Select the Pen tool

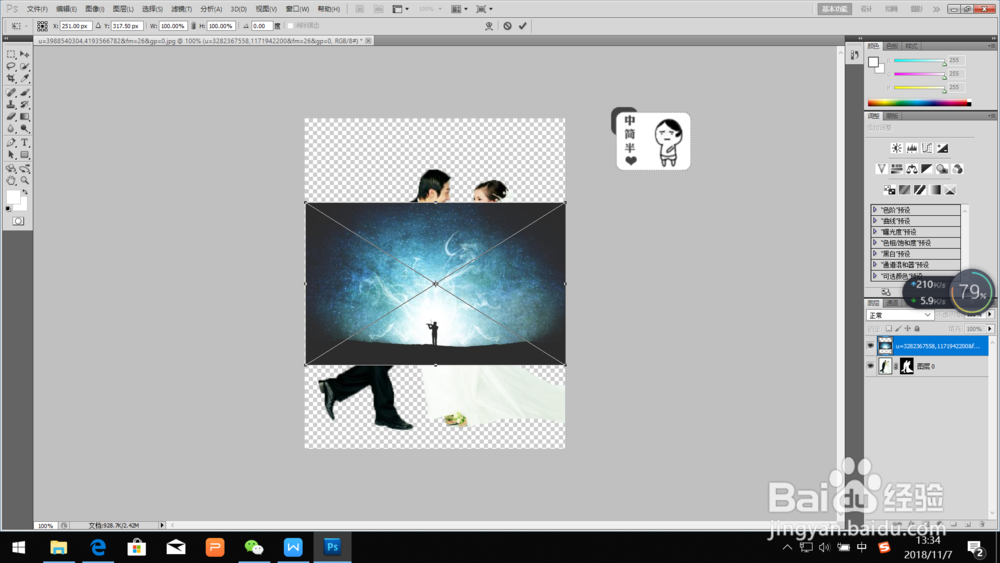pos(11,143)
